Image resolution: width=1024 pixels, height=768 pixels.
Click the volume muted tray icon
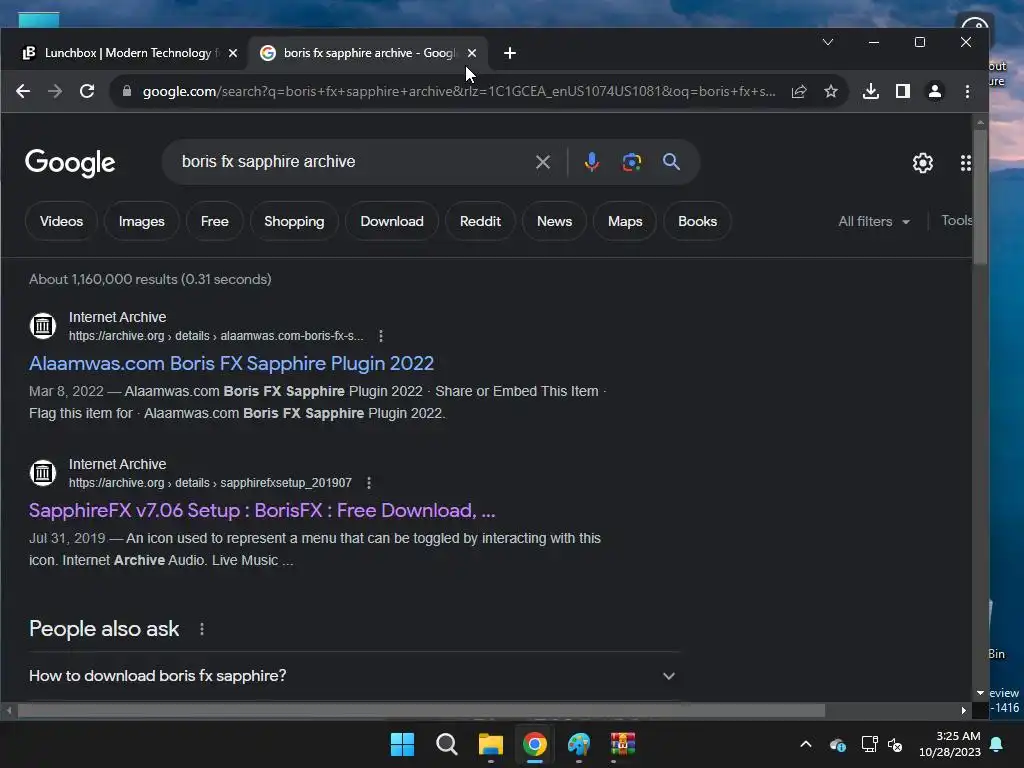click(x=895, y=744)
